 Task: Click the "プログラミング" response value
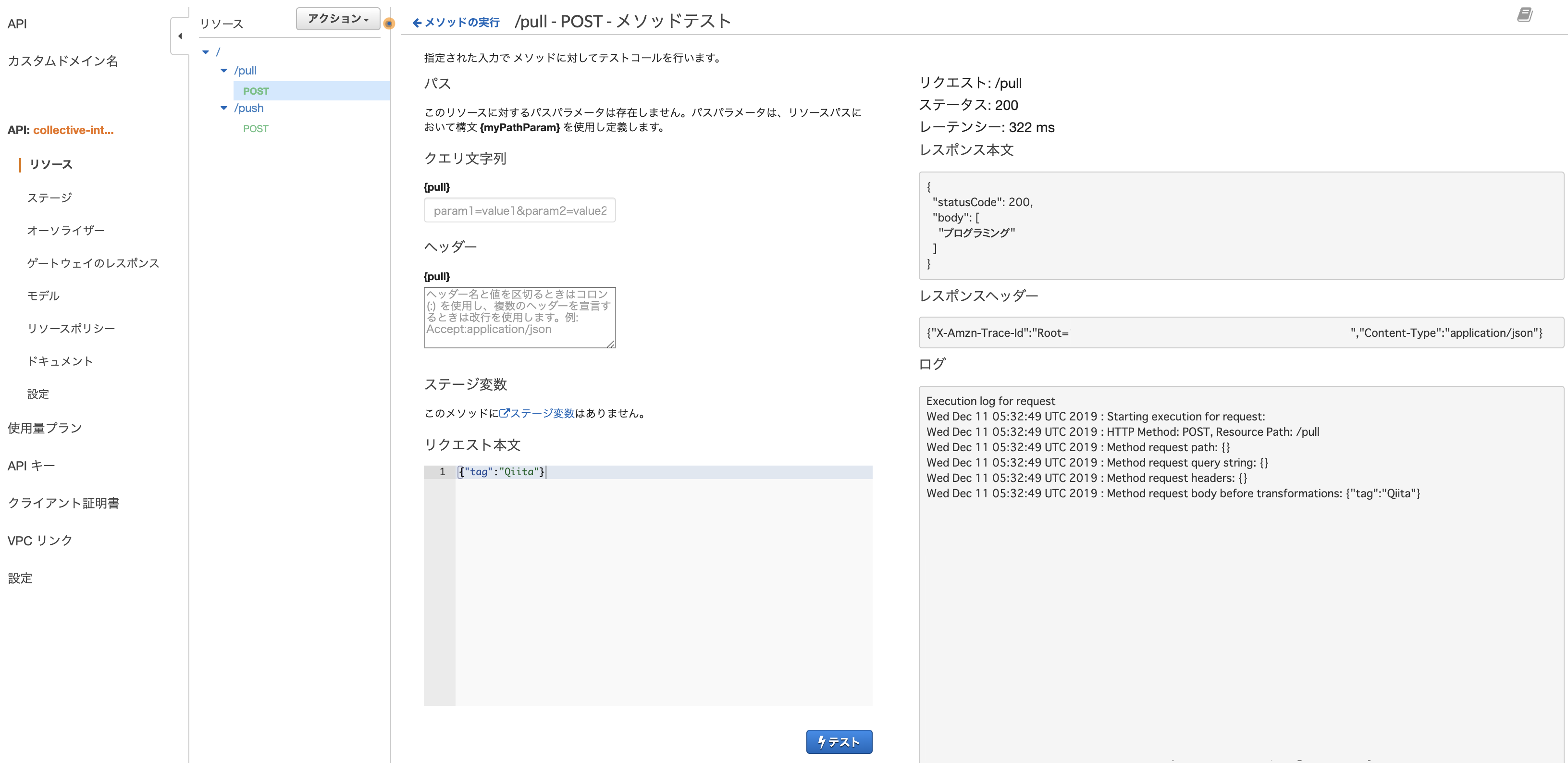[x=977, y=233]
